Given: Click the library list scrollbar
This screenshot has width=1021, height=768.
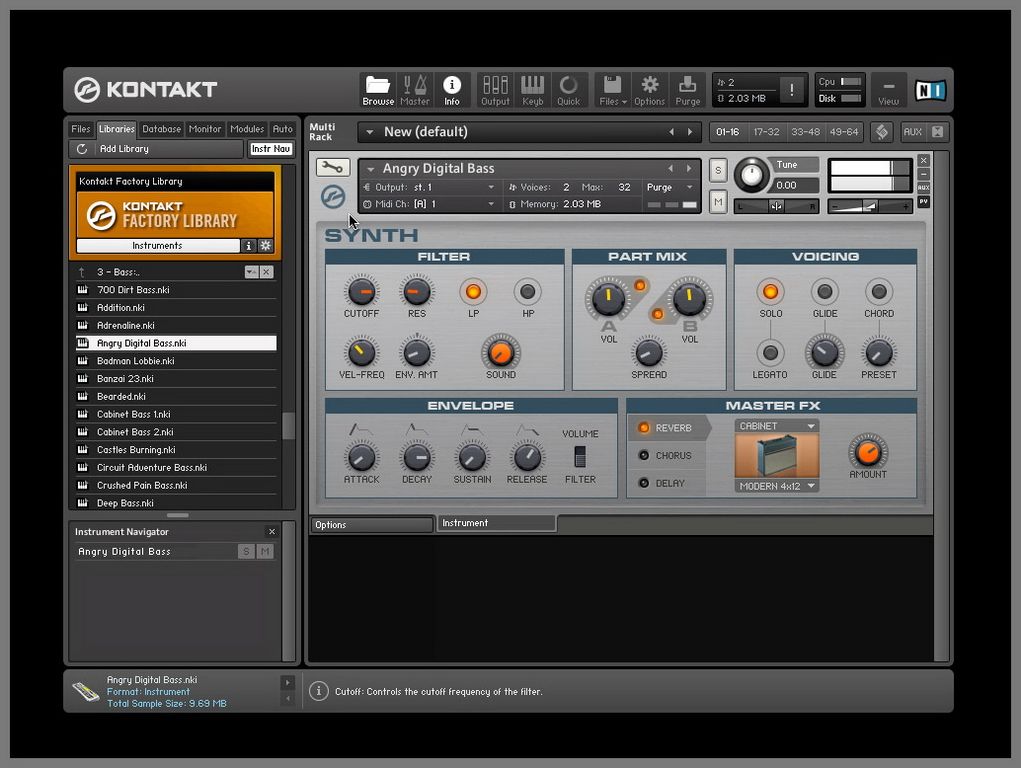Looking at the screenshot, I should click(288, 427).
